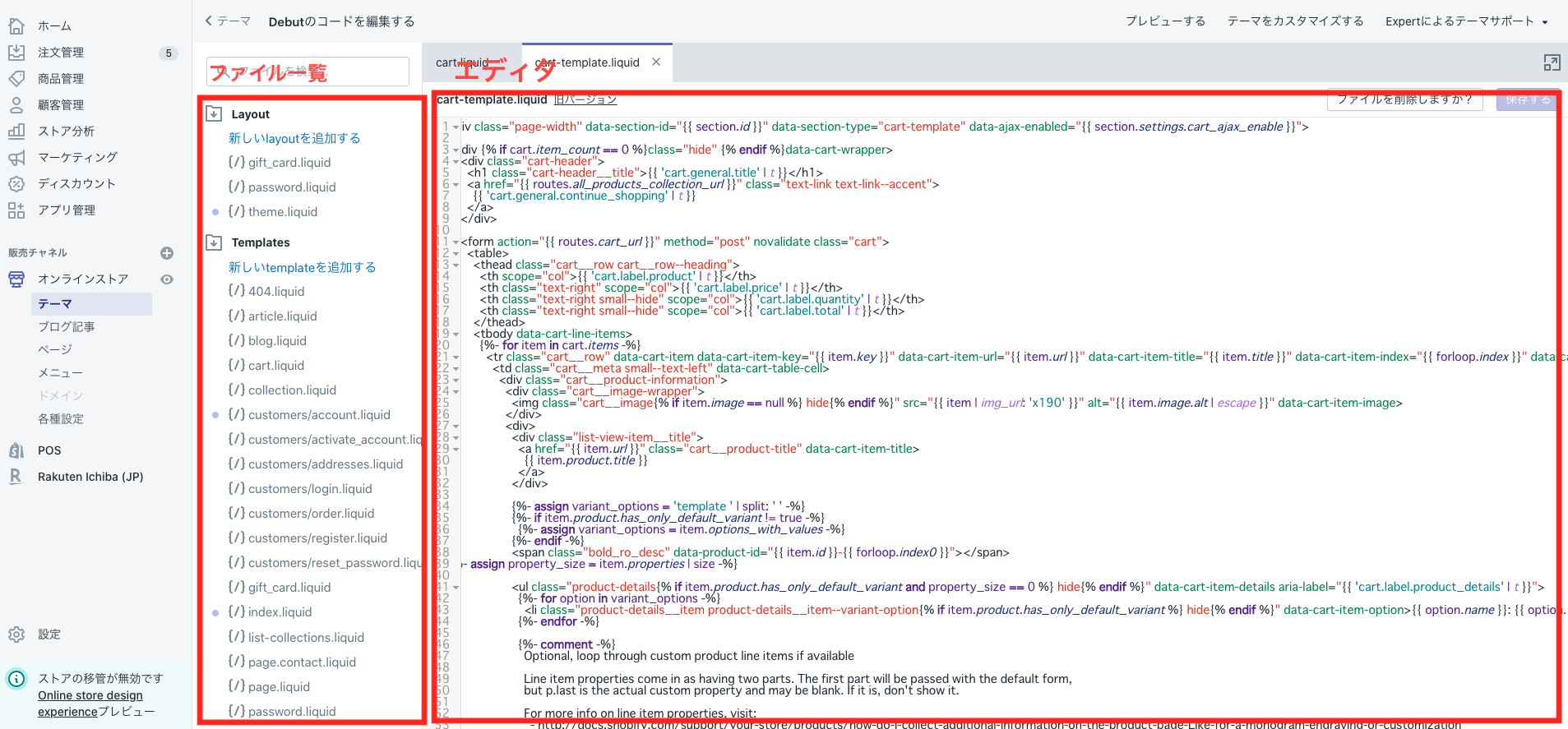Click the Home icon in sidebar
This screenshot has height=729, width=1568.
pyautogui.click(x=16, y=26)
